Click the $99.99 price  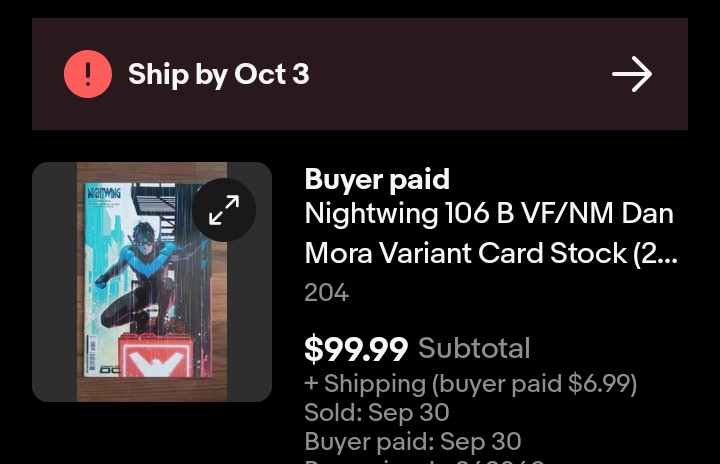click(356, 349)
